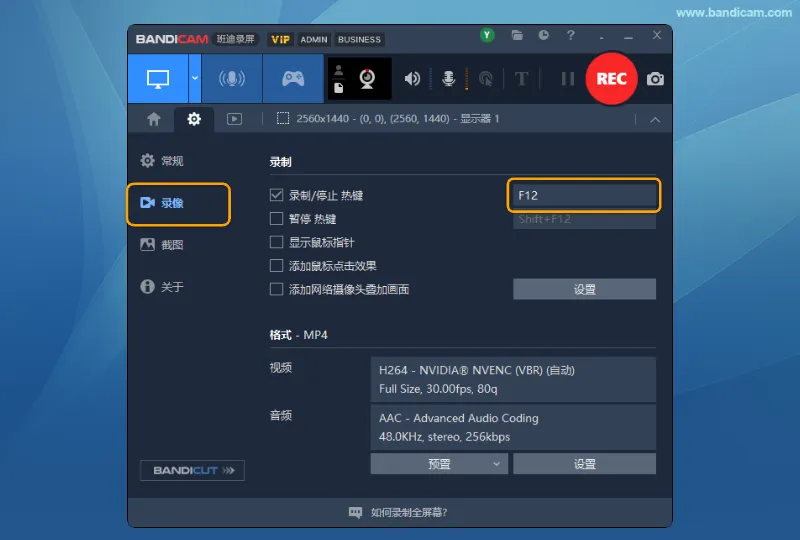Select the screen recording mode monitor icon

tap(158, 79)
